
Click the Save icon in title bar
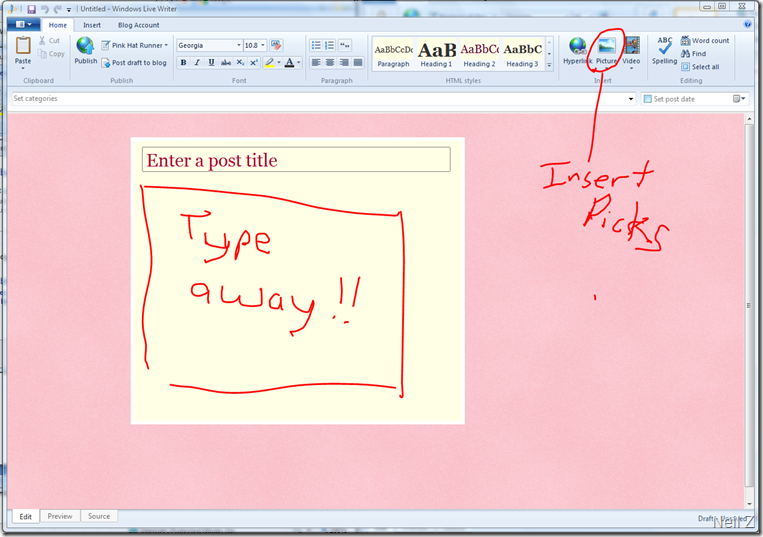(32, 9)
